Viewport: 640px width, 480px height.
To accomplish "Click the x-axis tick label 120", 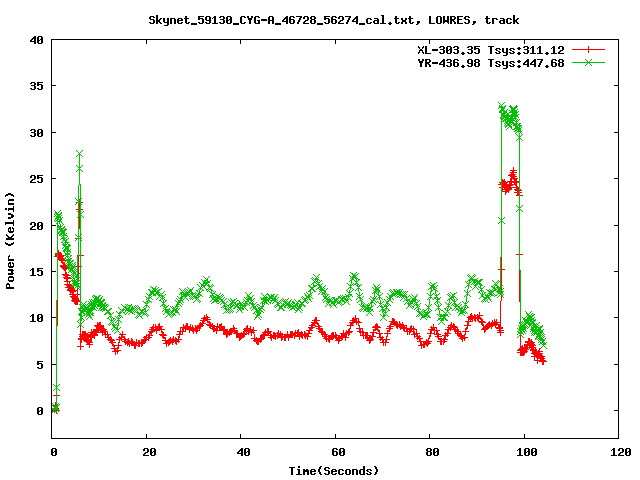I will (620, 452).
